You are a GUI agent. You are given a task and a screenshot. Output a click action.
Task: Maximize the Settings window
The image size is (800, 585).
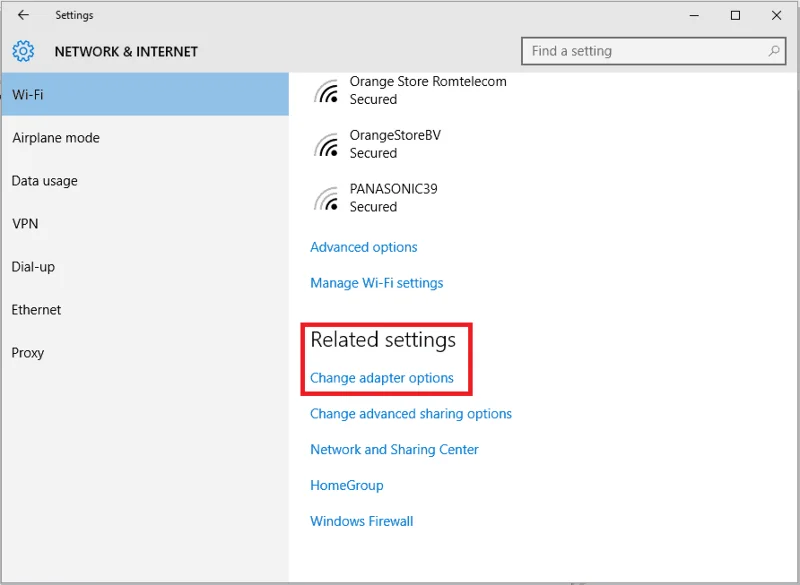[x=735, y=15]
